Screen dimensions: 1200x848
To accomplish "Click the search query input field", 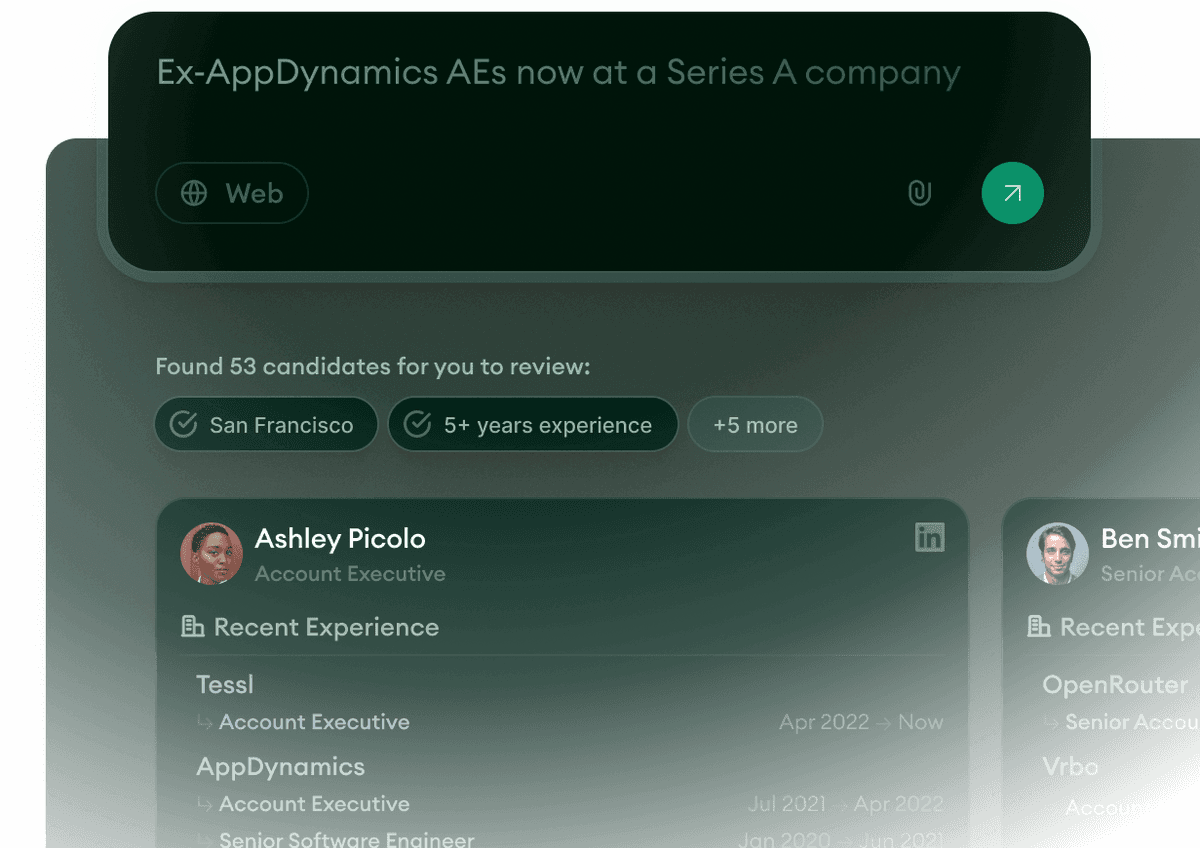I will (x=558, y=71).
